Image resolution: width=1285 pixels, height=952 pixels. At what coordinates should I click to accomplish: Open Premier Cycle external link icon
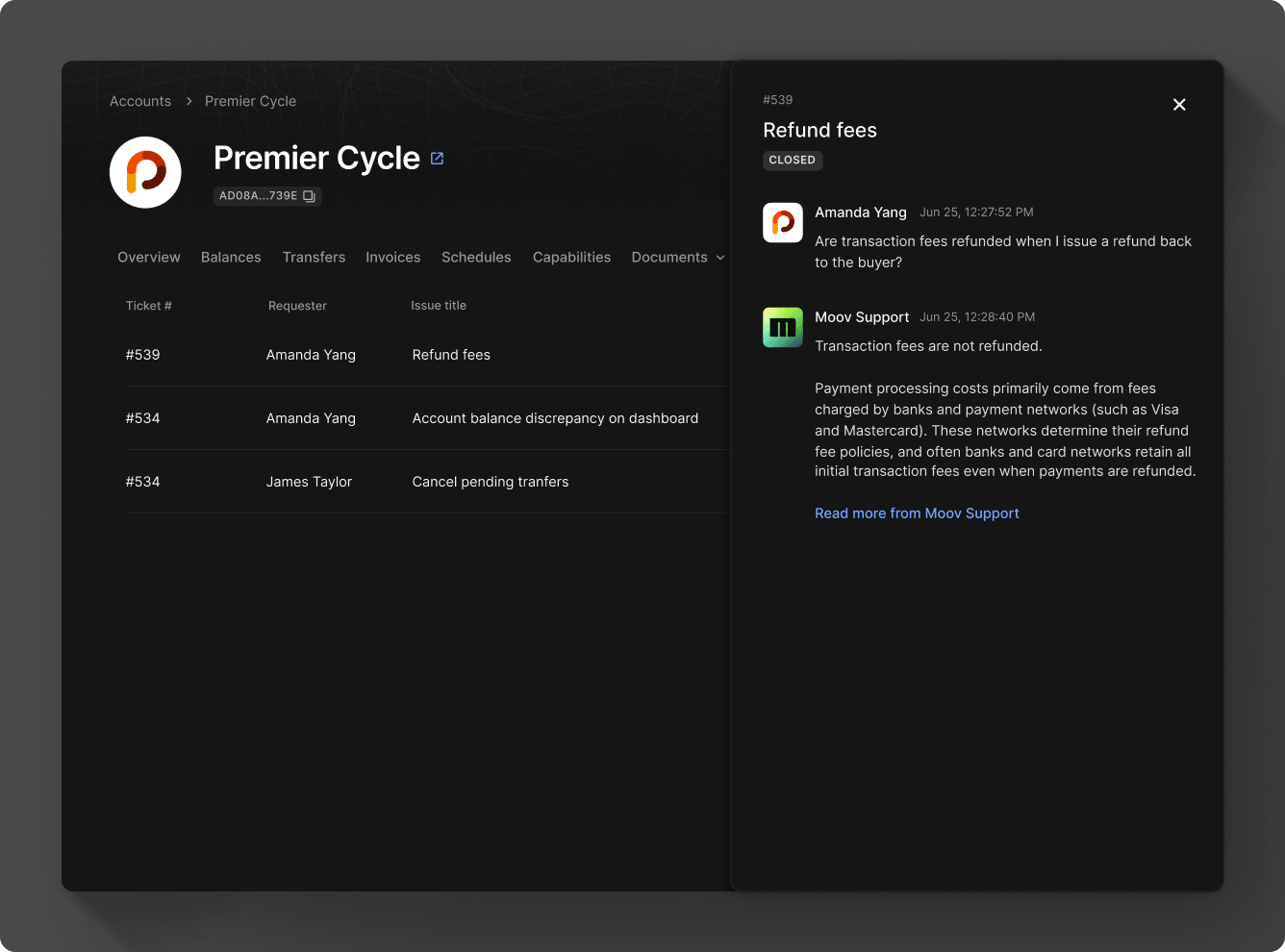click(437, 159)
